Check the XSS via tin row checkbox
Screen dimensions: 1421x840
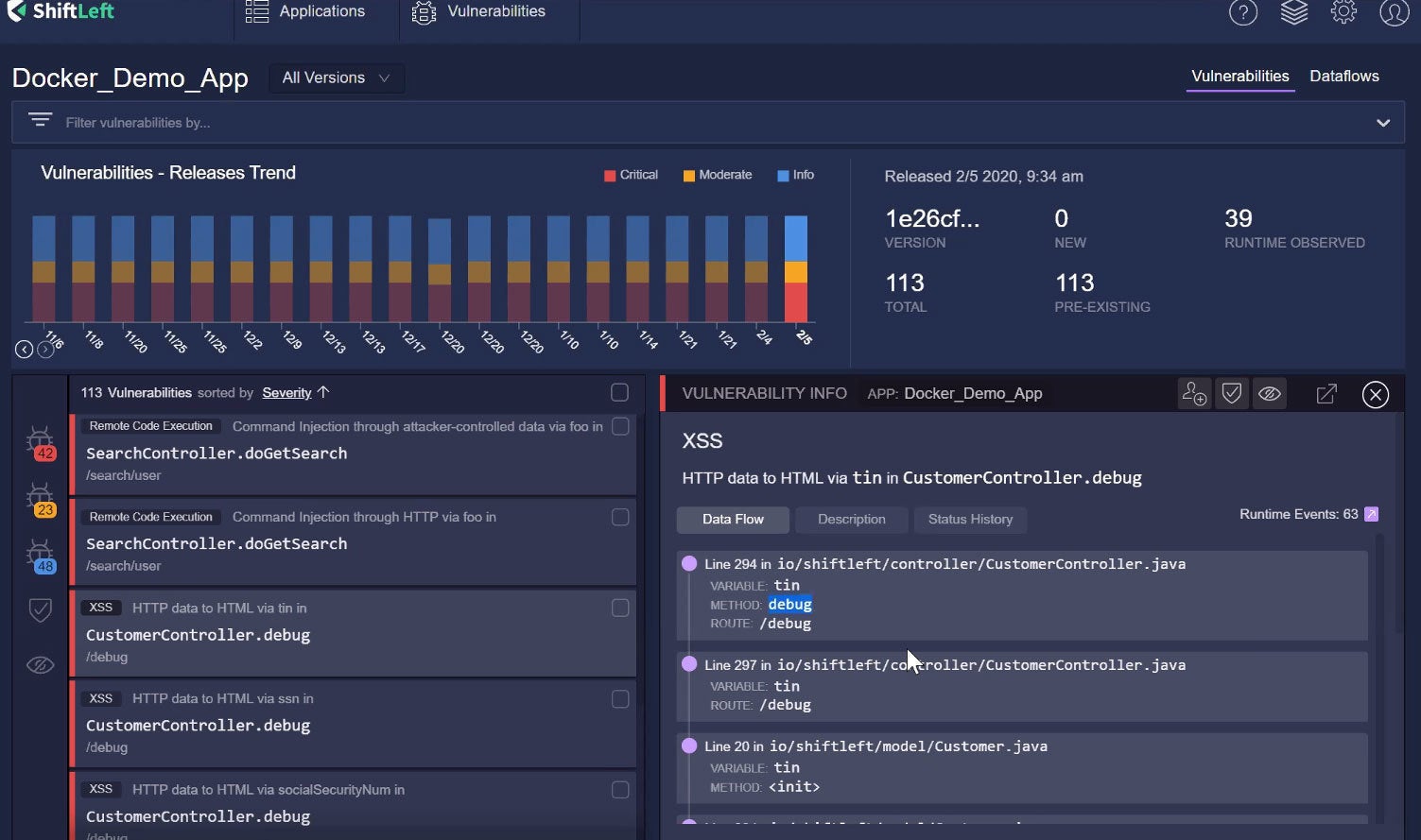[620, 608]
